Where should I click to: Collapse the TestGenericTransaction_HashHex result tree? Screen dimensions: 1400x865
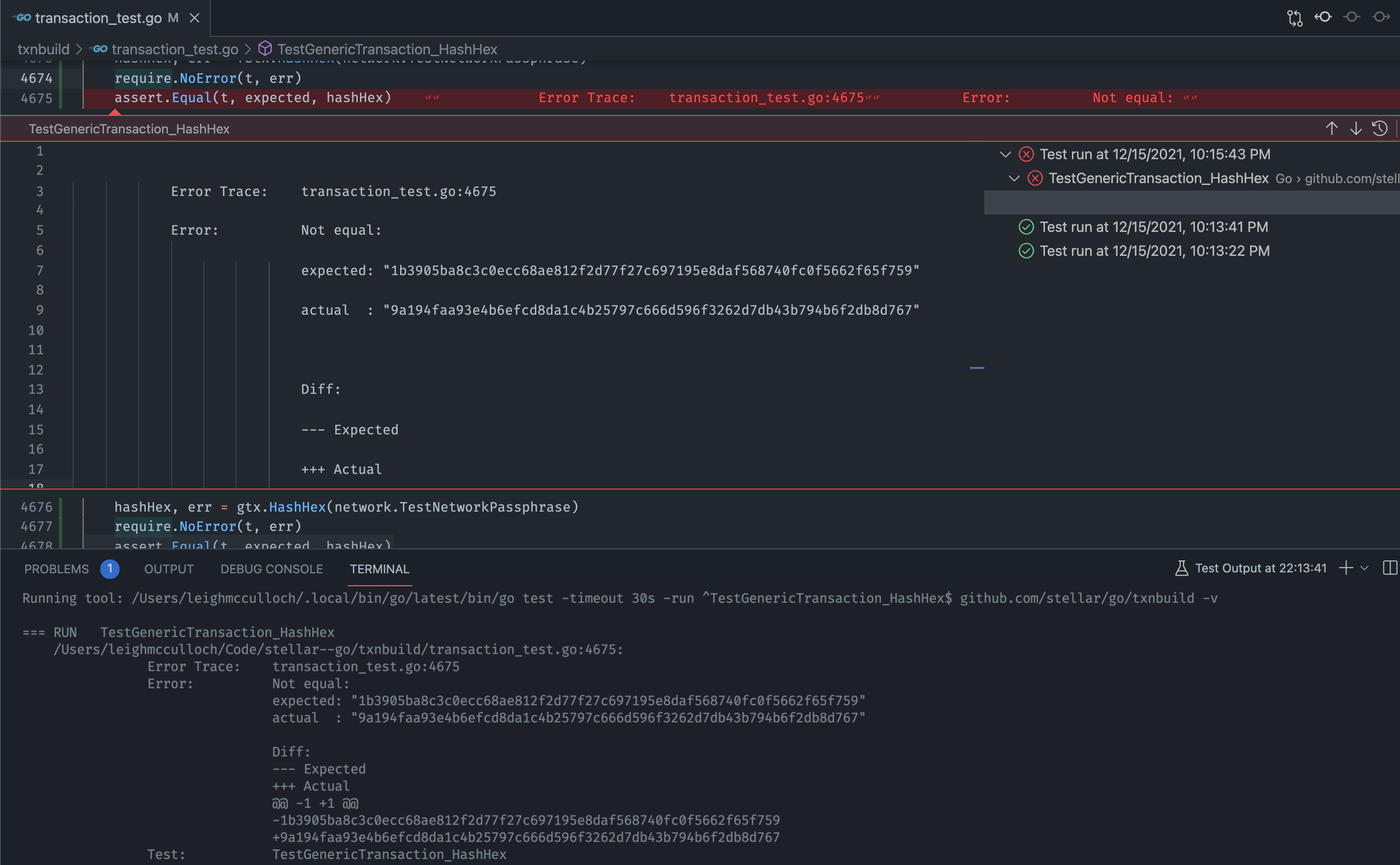pos(1014,178)
